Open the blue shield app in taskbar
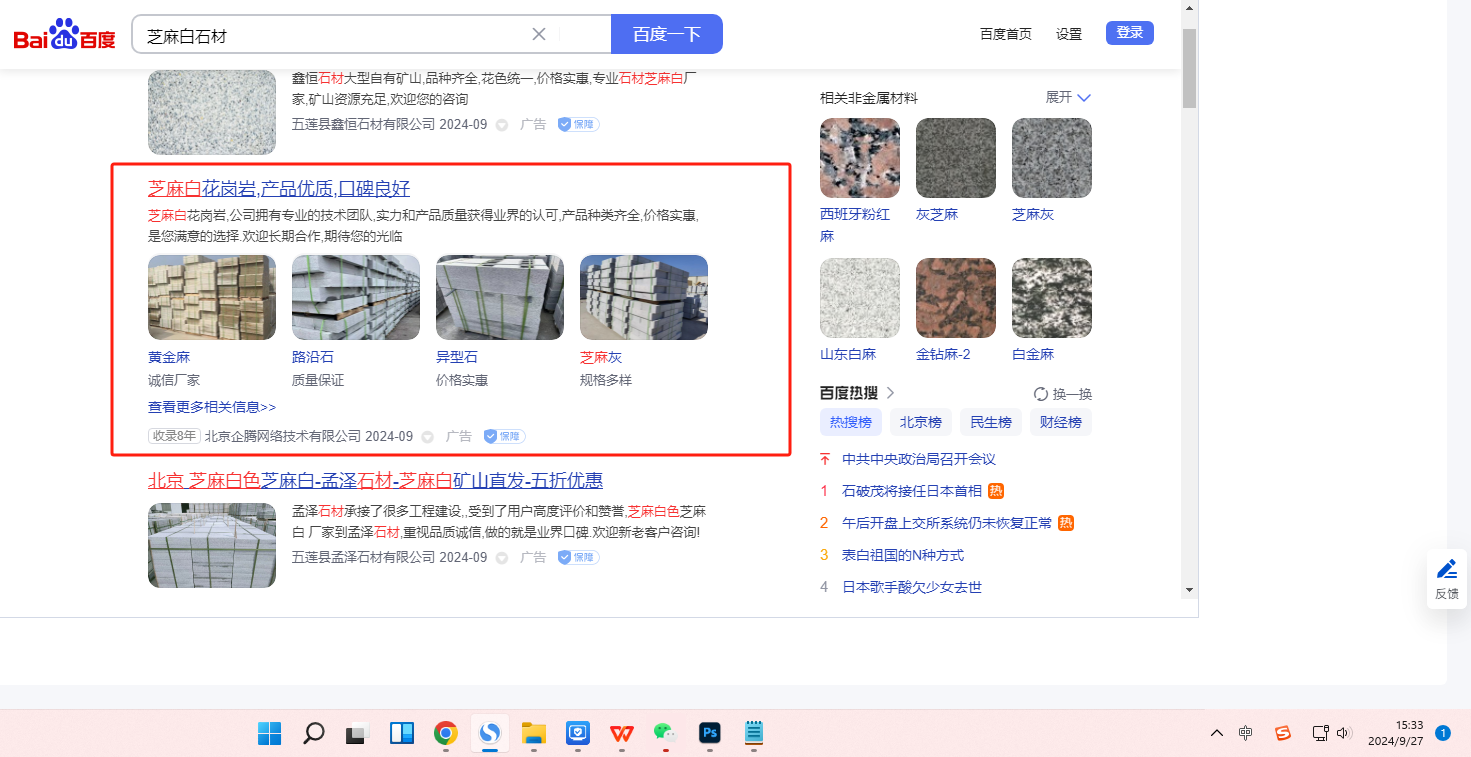This screenshot has height=757, width=1471. tap(578, 733)
